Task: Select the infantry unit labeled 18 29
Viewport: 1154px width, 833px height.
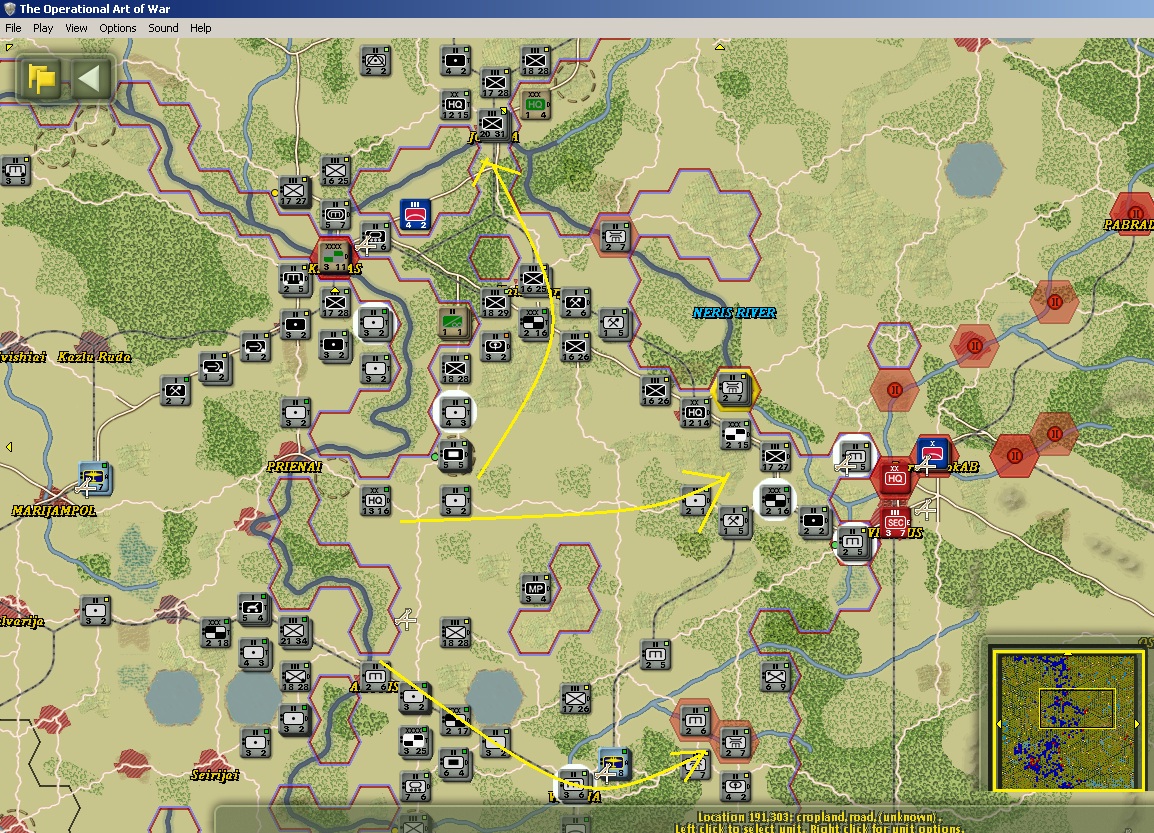Action: pyautogui.click(x=495, y=303)
